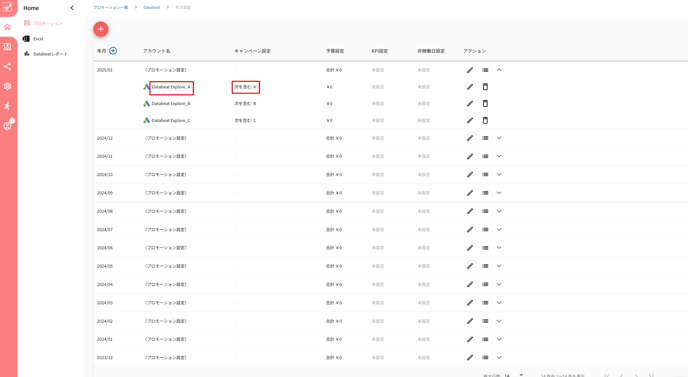Open the user account icon with notification badge

click(x=8, y=125)
